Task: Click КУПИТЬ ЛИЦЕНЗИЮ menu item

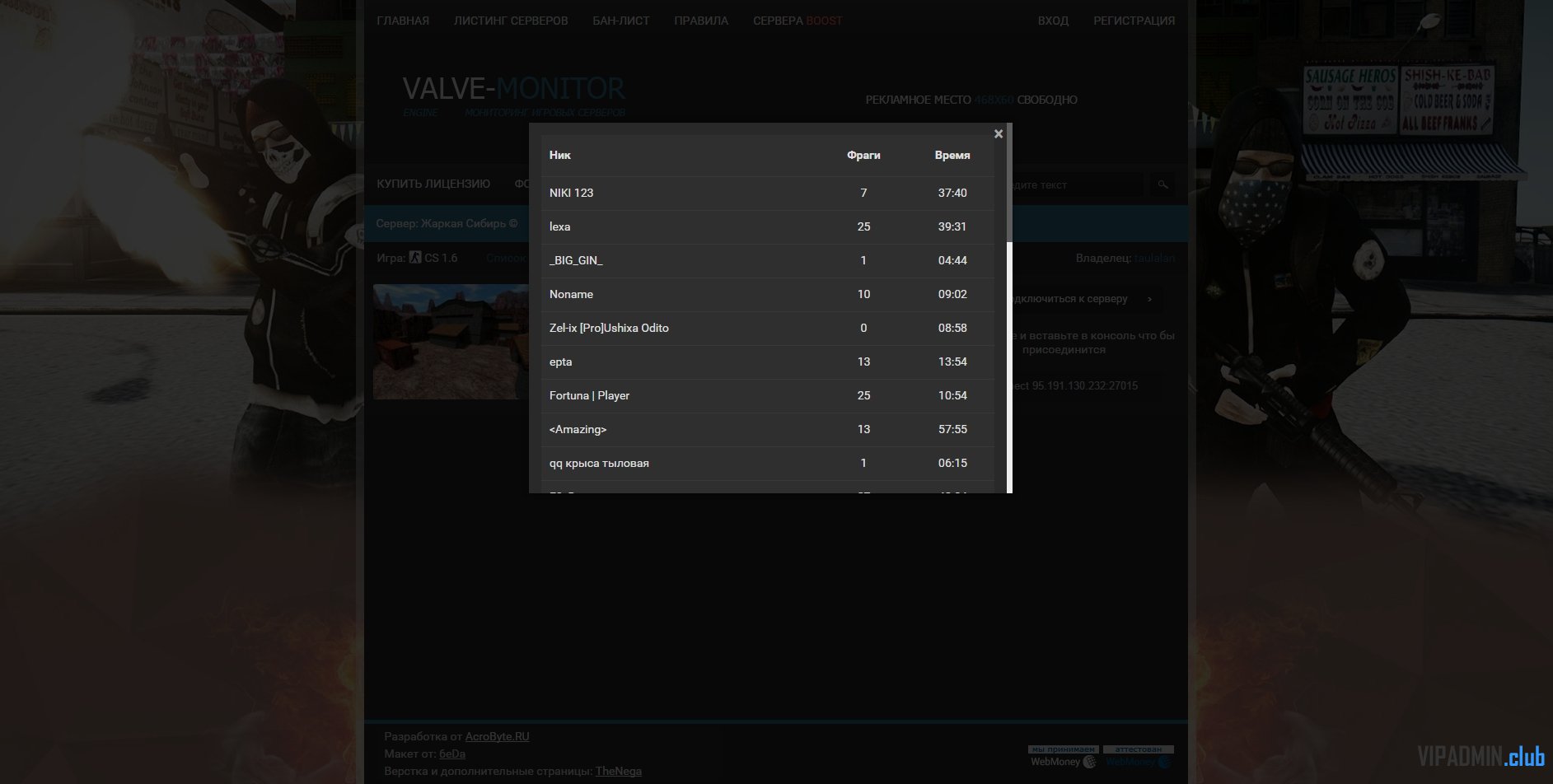Action: pos(433,184)
